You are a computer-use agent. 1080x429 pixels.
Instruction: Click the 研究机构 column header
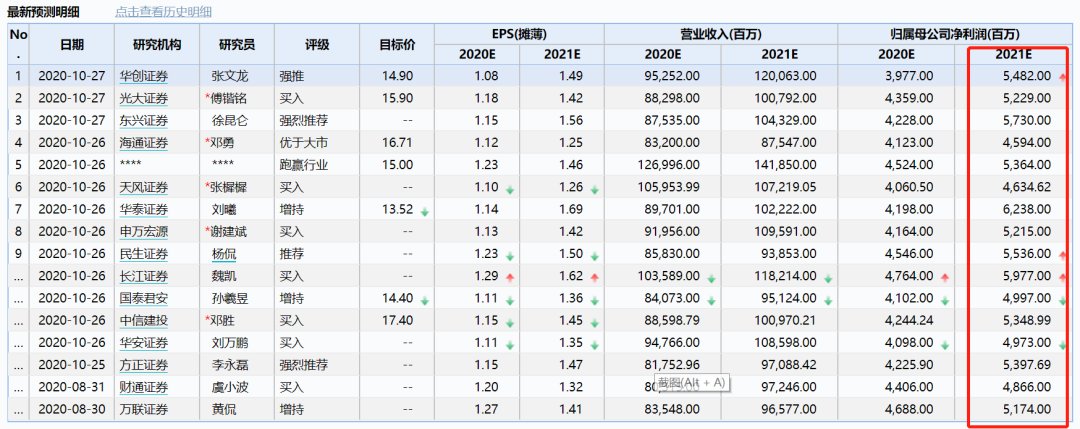point(157,45)
